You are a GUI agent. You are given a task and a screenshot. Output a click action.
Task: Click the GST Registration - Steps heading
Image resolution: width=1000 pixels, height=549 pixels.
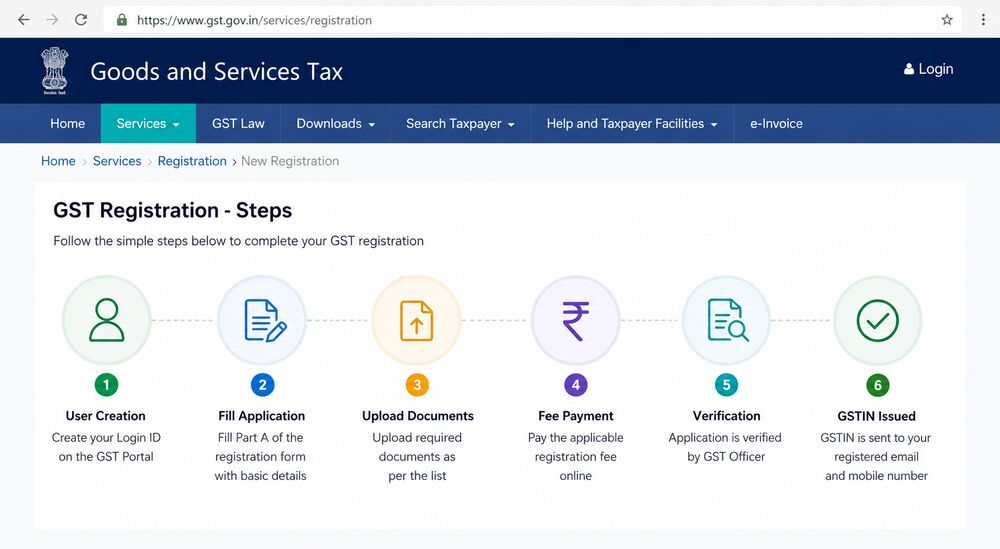click(173, 210)
